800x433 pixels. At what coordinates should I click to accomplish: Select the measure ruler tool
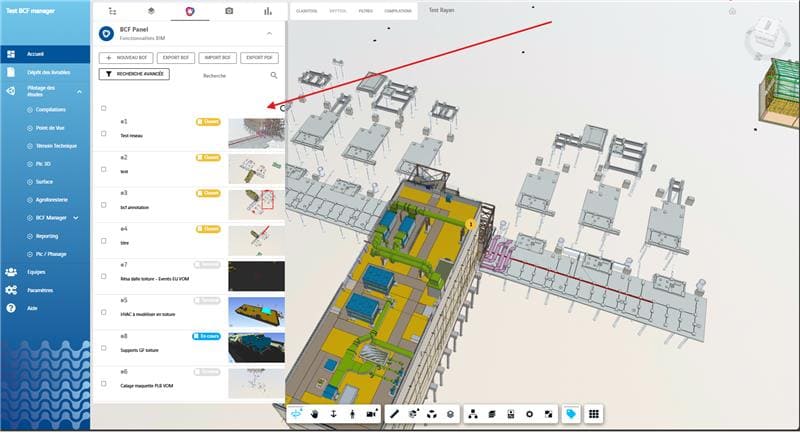click(394, 413)
